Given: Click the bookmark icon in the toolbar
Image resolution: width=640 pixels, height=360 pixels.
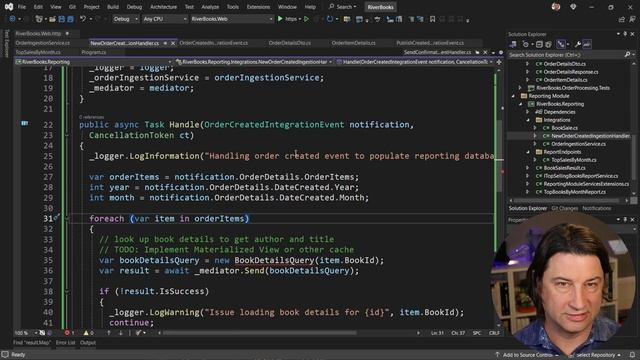Looking at the screenshot, I should (x=432, y=19).
